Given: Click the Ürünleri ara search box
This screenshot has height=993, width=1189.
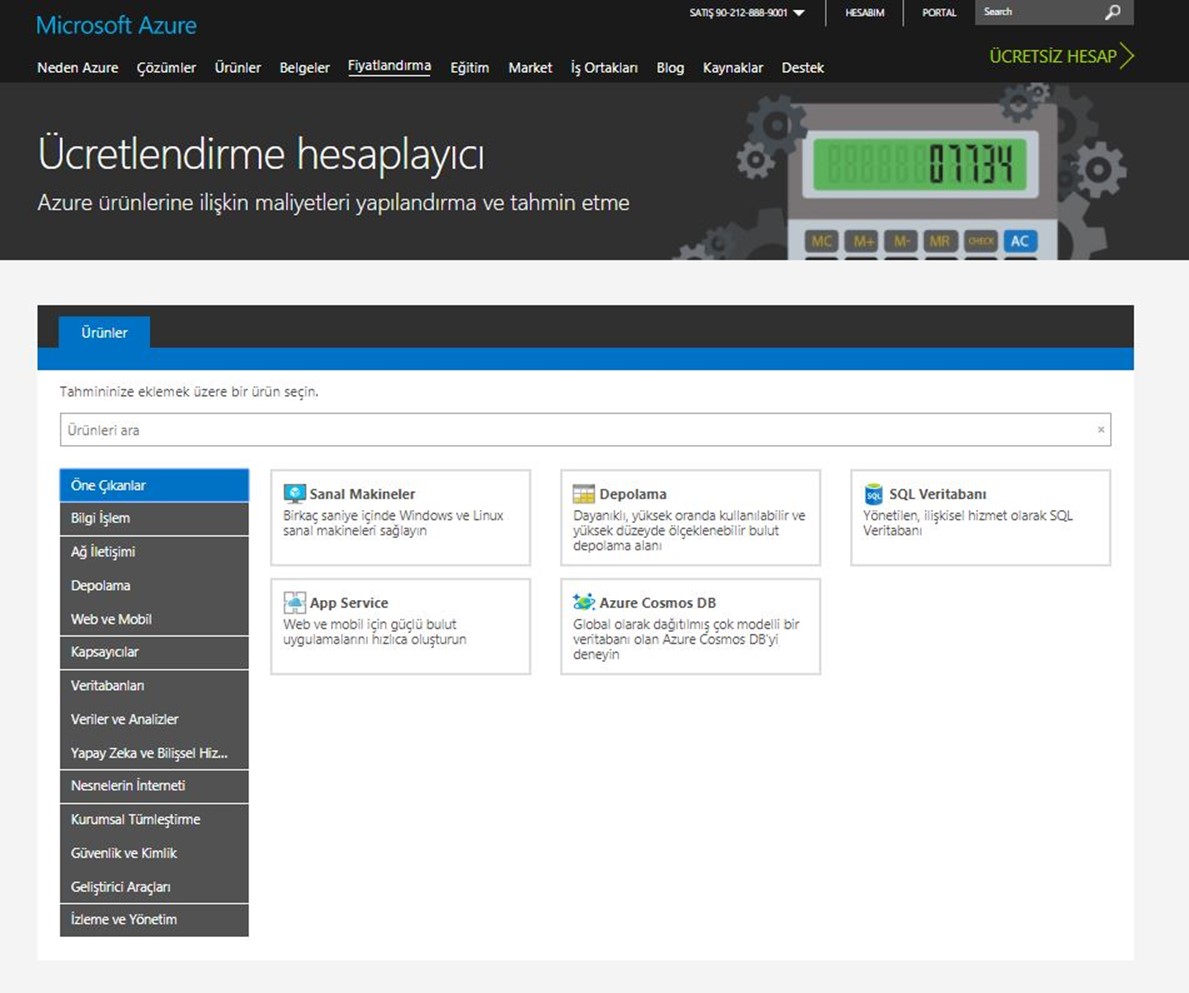Looking at the screenshot, I should coord(585,430).
